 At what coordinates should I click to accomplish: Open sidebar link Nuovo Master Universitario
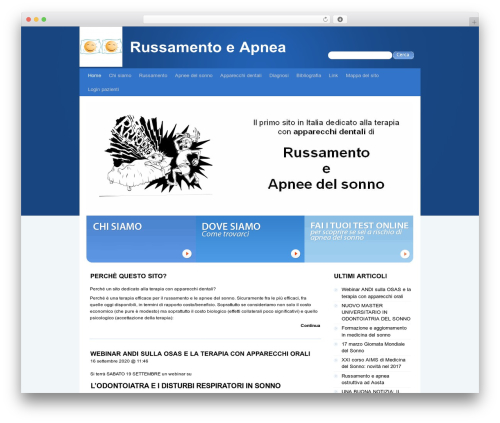pyautogui.click(x=376, y=312)
